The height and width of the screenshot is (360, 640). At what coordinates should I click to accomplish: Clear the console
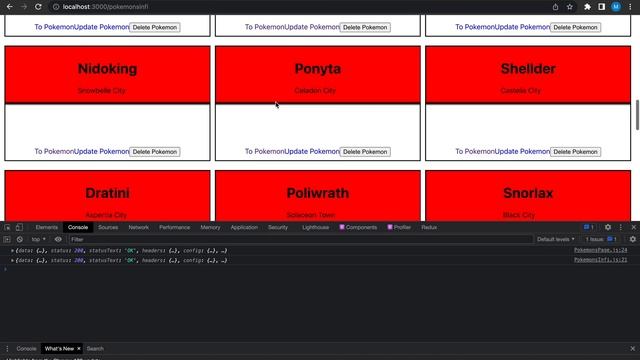point(20,239)
